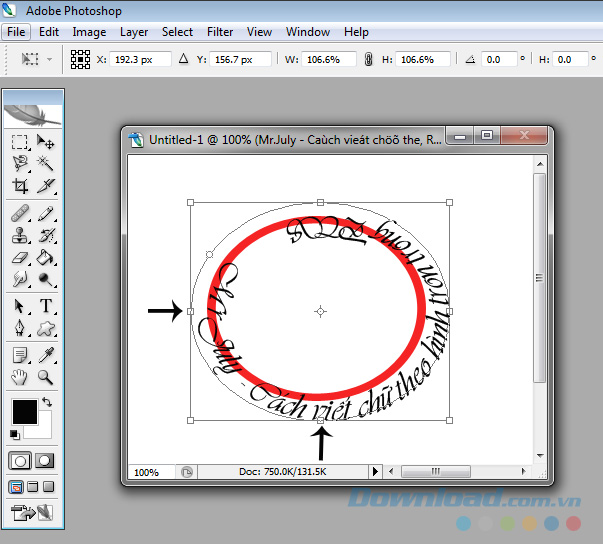Click the swap foreground and background colors arrow
The image size is (603, 544).
pos(47,402)
